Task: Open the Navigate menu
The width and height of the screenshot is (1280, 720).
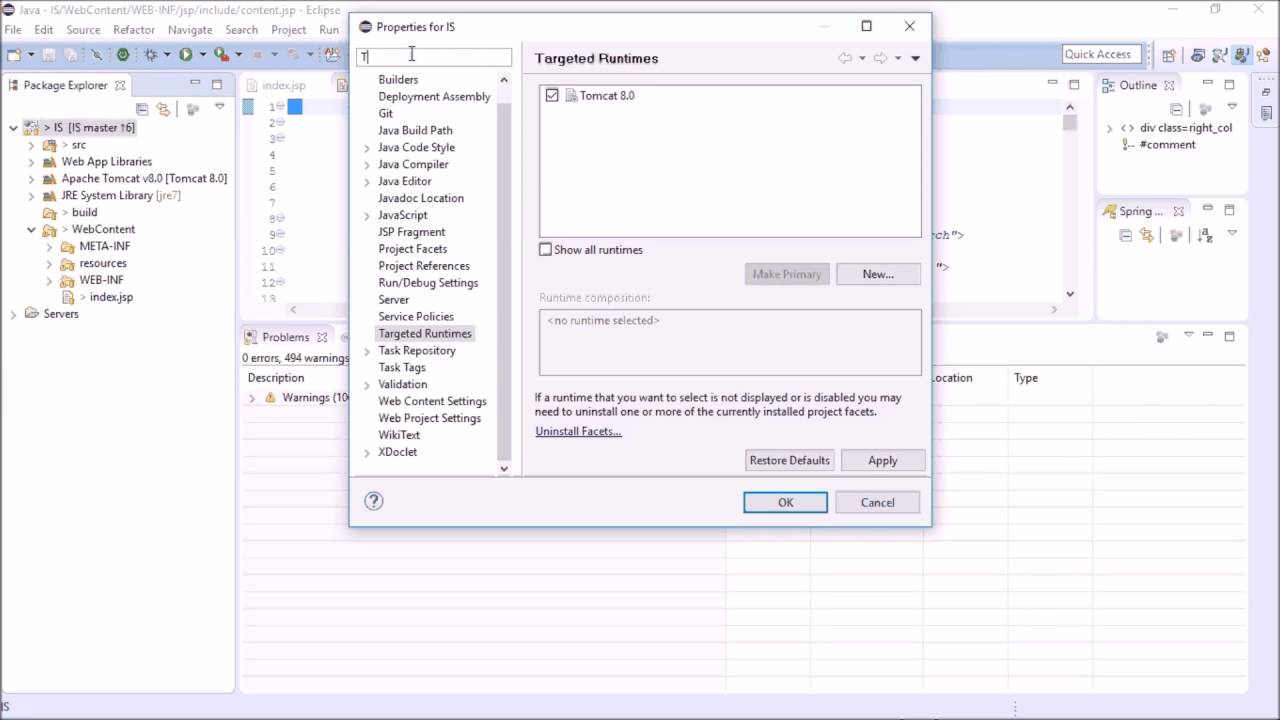Action: [x=190, y=30]
